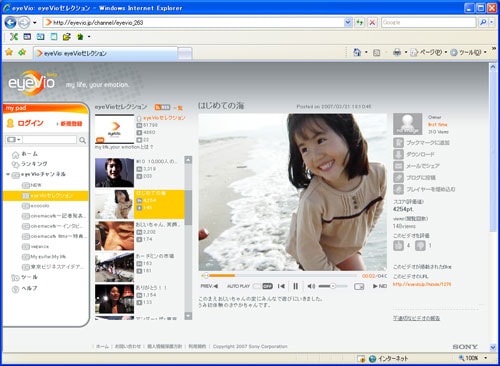500x366 pixels.
Task: Select the eyeVio セレクション browser tab
Action: [x=105, y=53]
